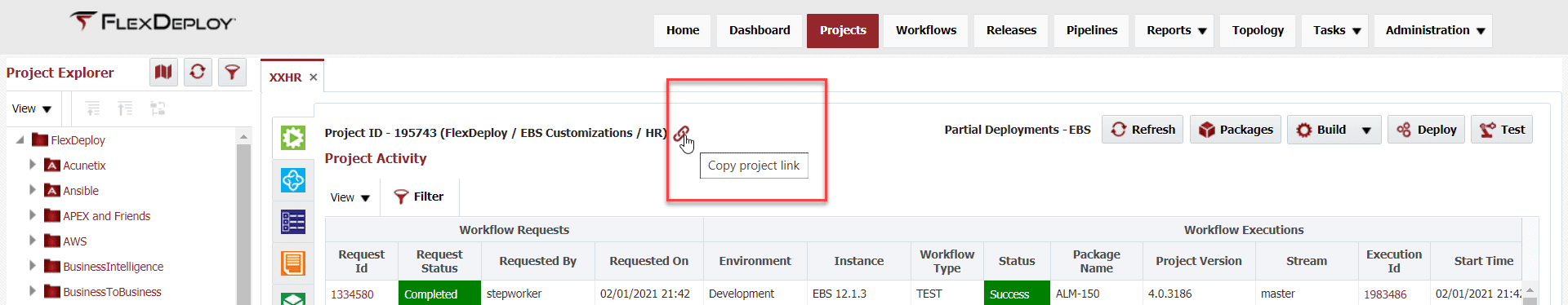Open the Pipelines tab
This screenshot has height=305, width=1568.
(1092, 30)
